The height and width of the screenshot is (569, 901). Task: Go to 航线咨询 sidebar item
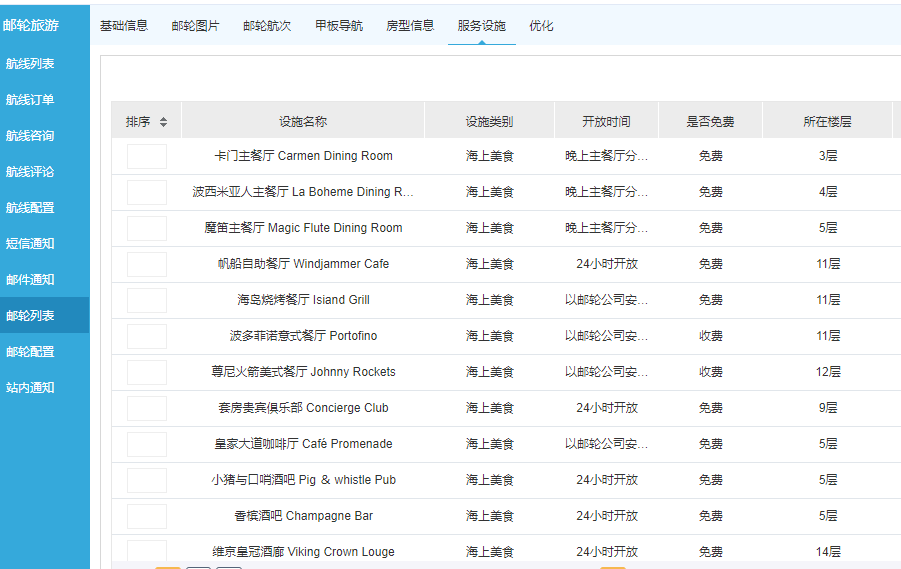pos(31,136)
